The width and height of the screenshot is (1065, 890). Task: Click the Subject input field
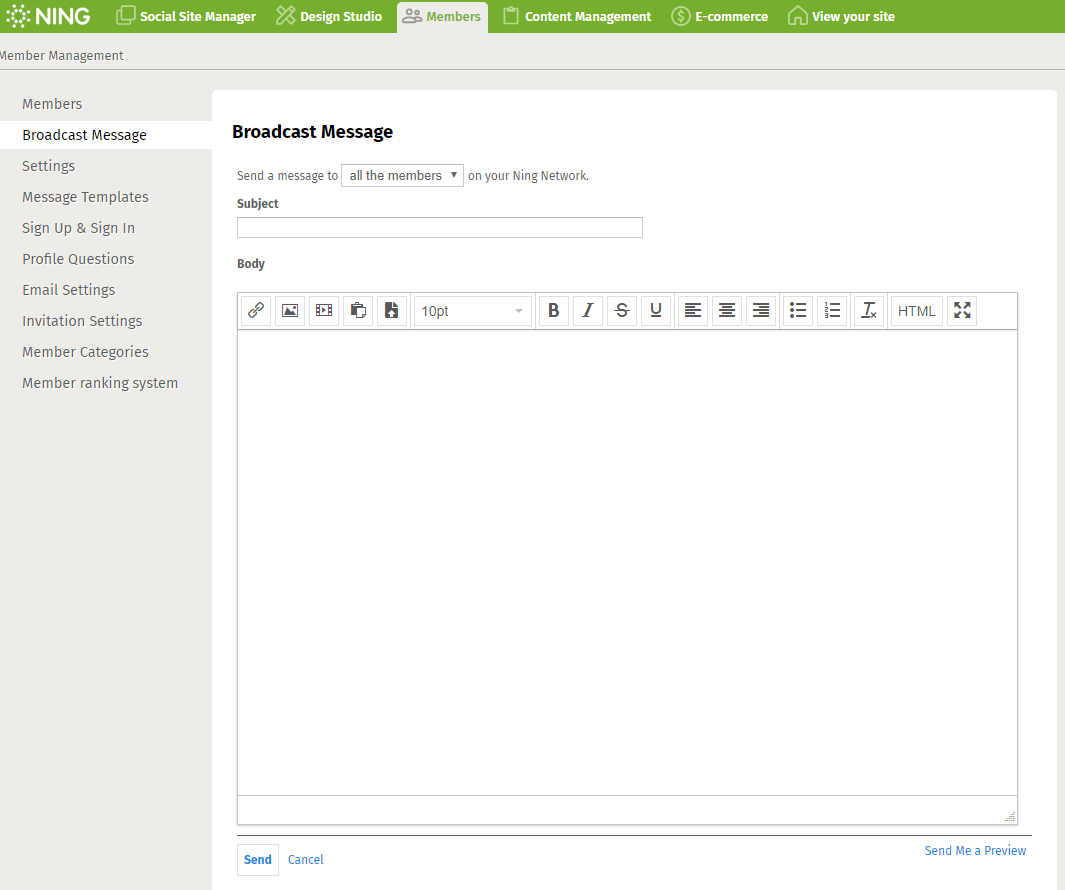(439, 228)
